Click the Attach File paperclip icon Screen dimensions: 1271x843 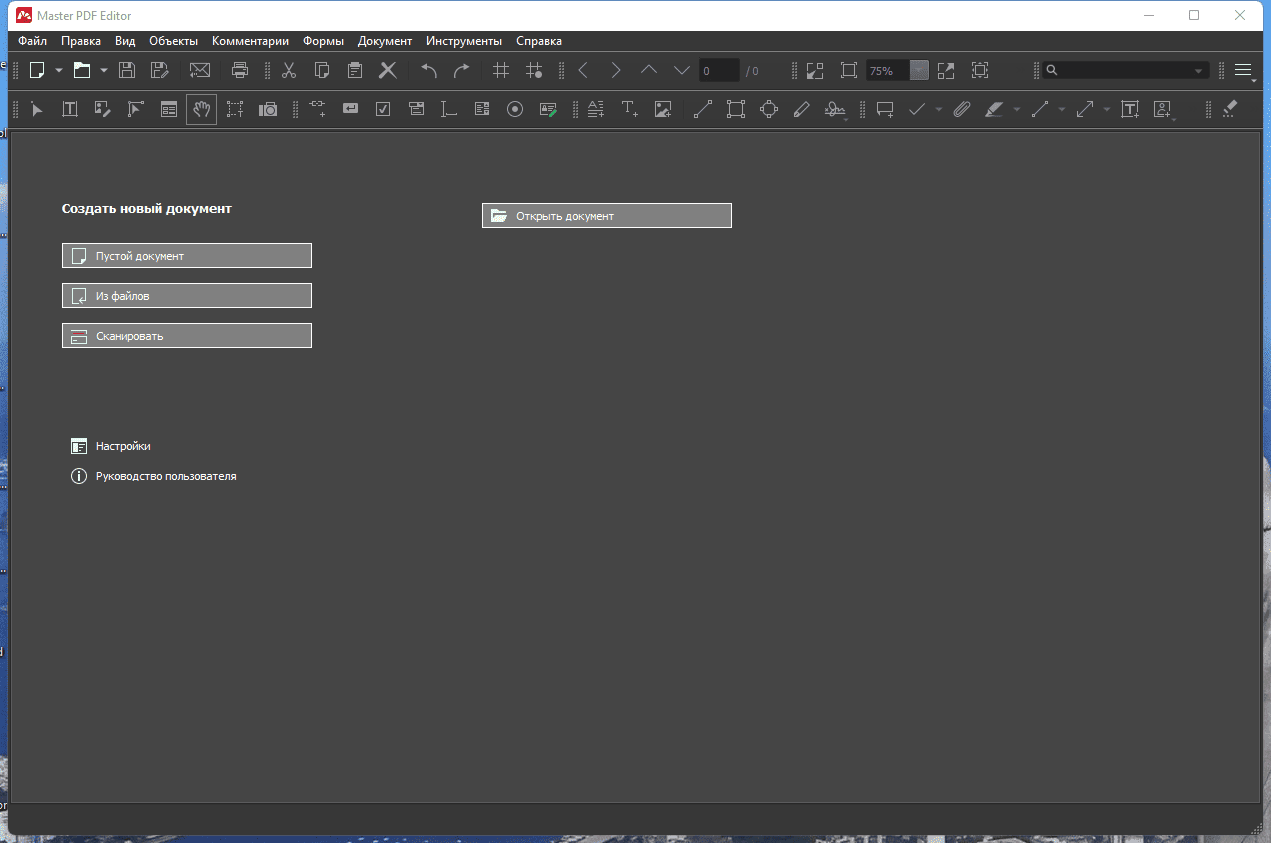[x=961, y=109]
